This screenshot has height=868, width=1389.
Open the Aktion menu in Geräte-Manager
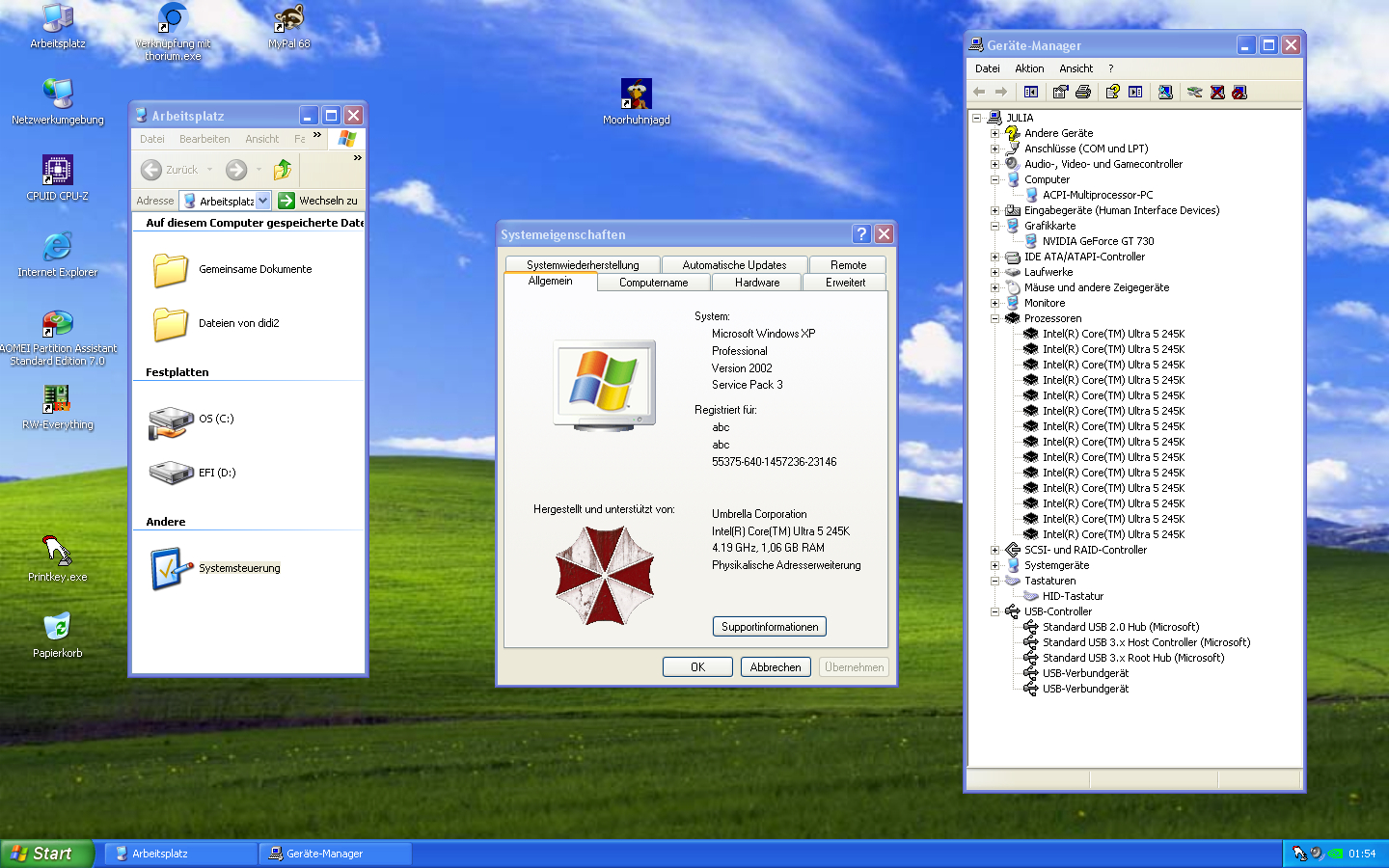(1028, 68)
